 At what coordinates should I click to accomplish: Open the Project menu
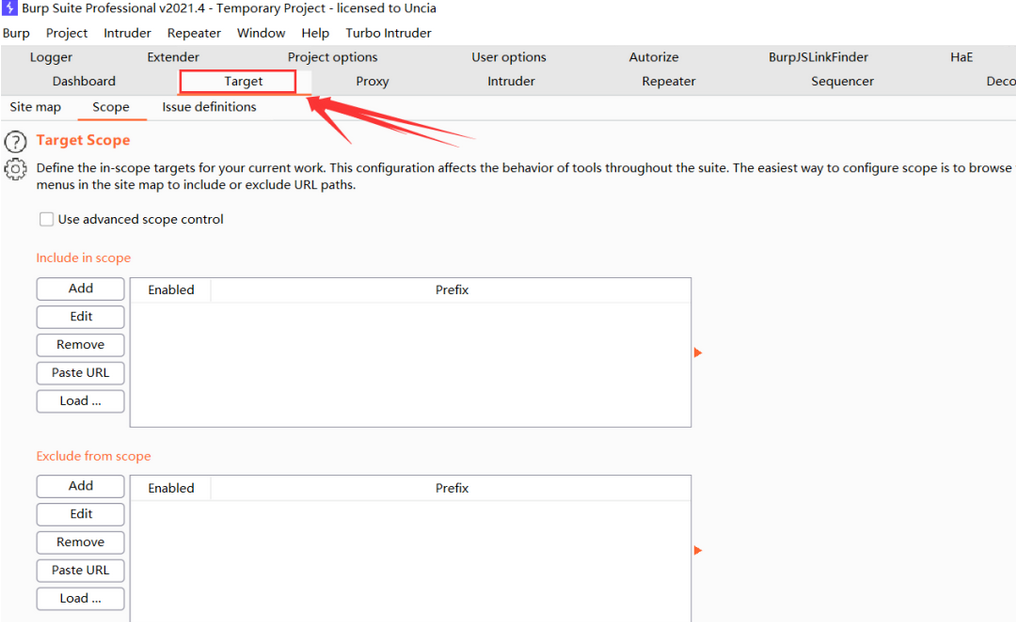coord(67,33)
